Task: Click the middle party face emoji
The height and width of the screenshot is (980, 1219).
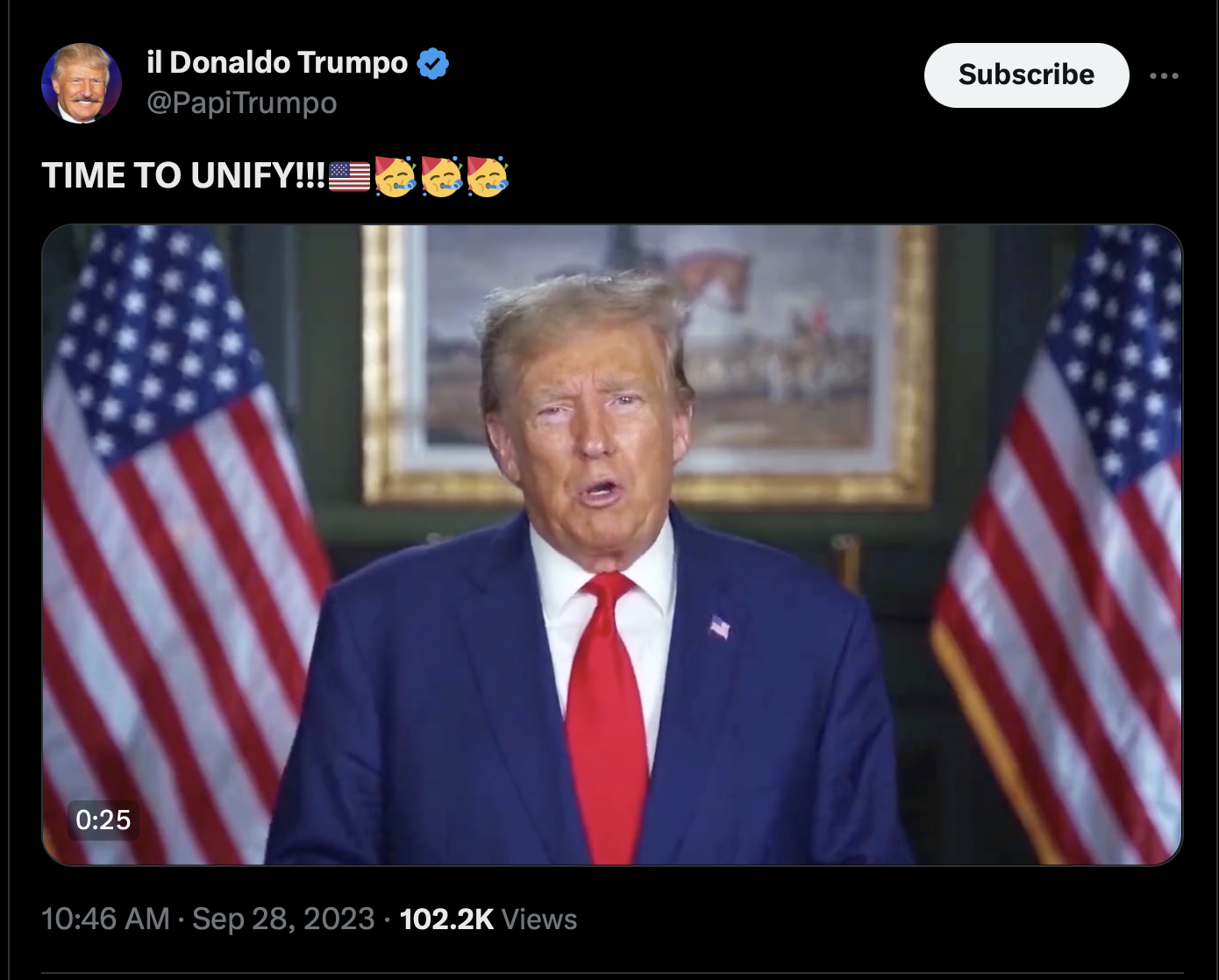Action: coord(442,176)
